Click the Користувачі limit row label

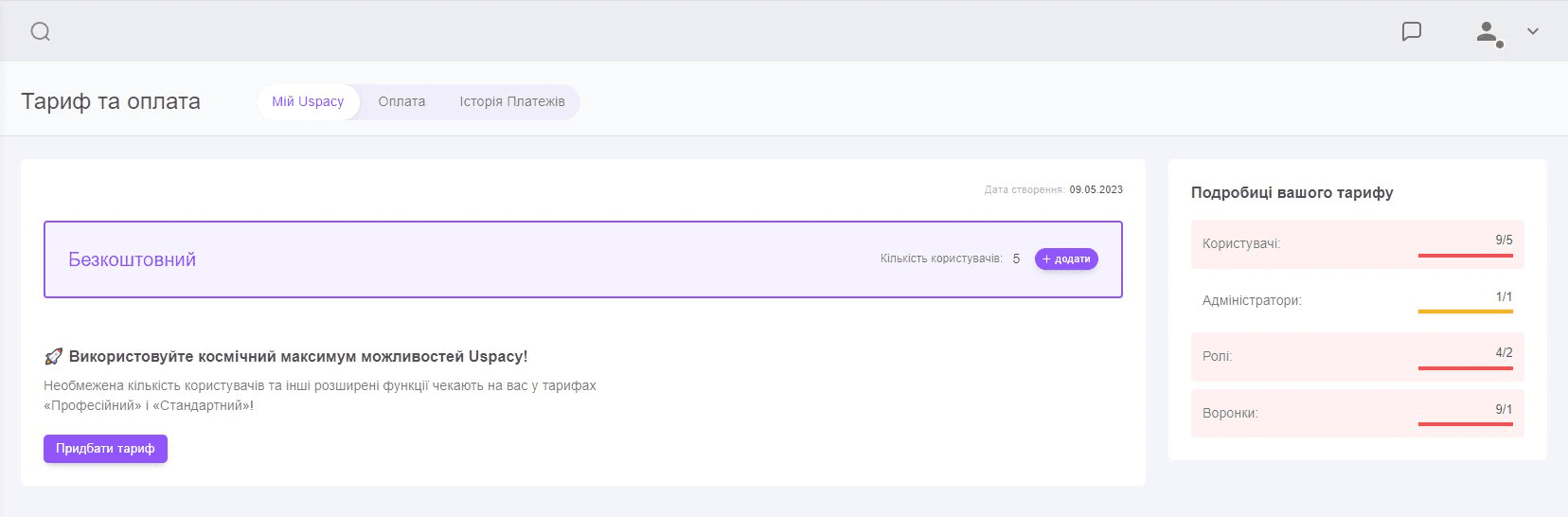tap(1240, 244)
